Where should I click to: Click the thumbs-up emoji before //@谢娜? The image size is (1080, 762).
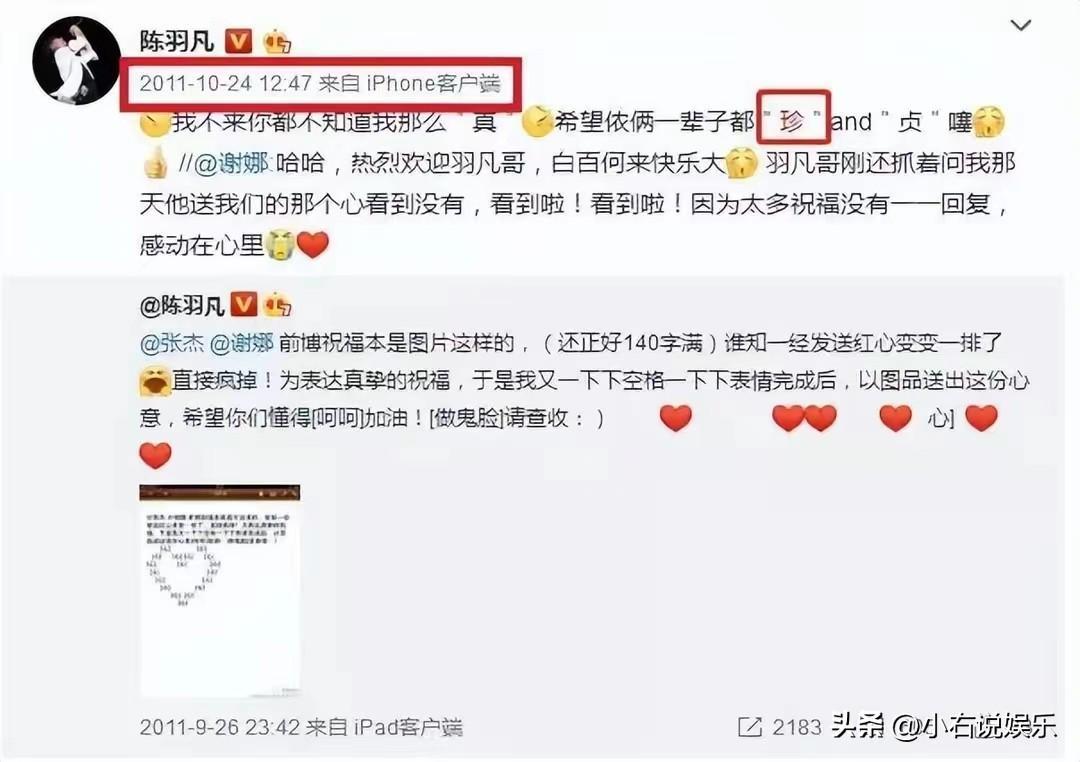coord(155,163)
